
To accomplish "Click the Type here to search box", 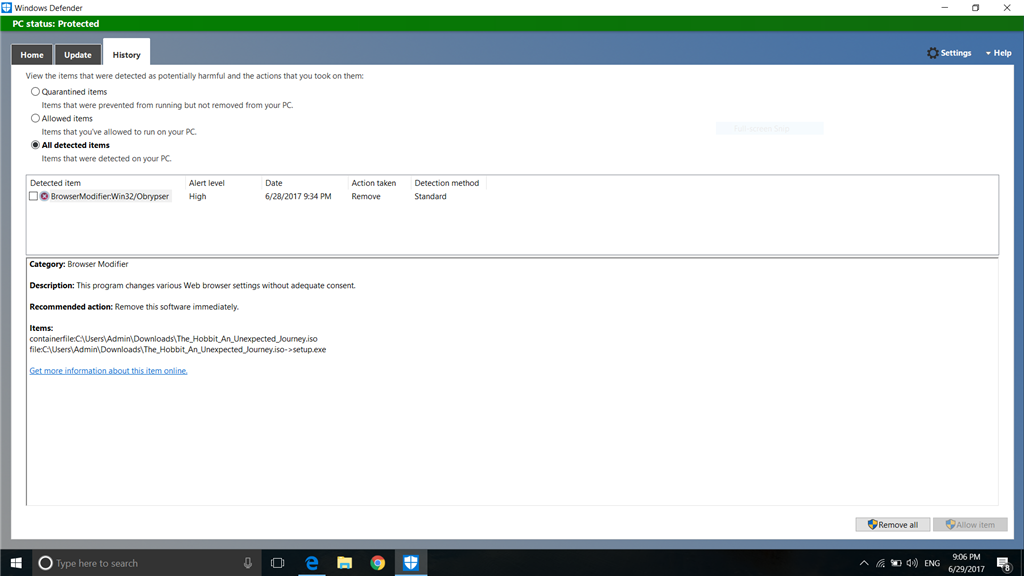I will click(x=147, y=563).
